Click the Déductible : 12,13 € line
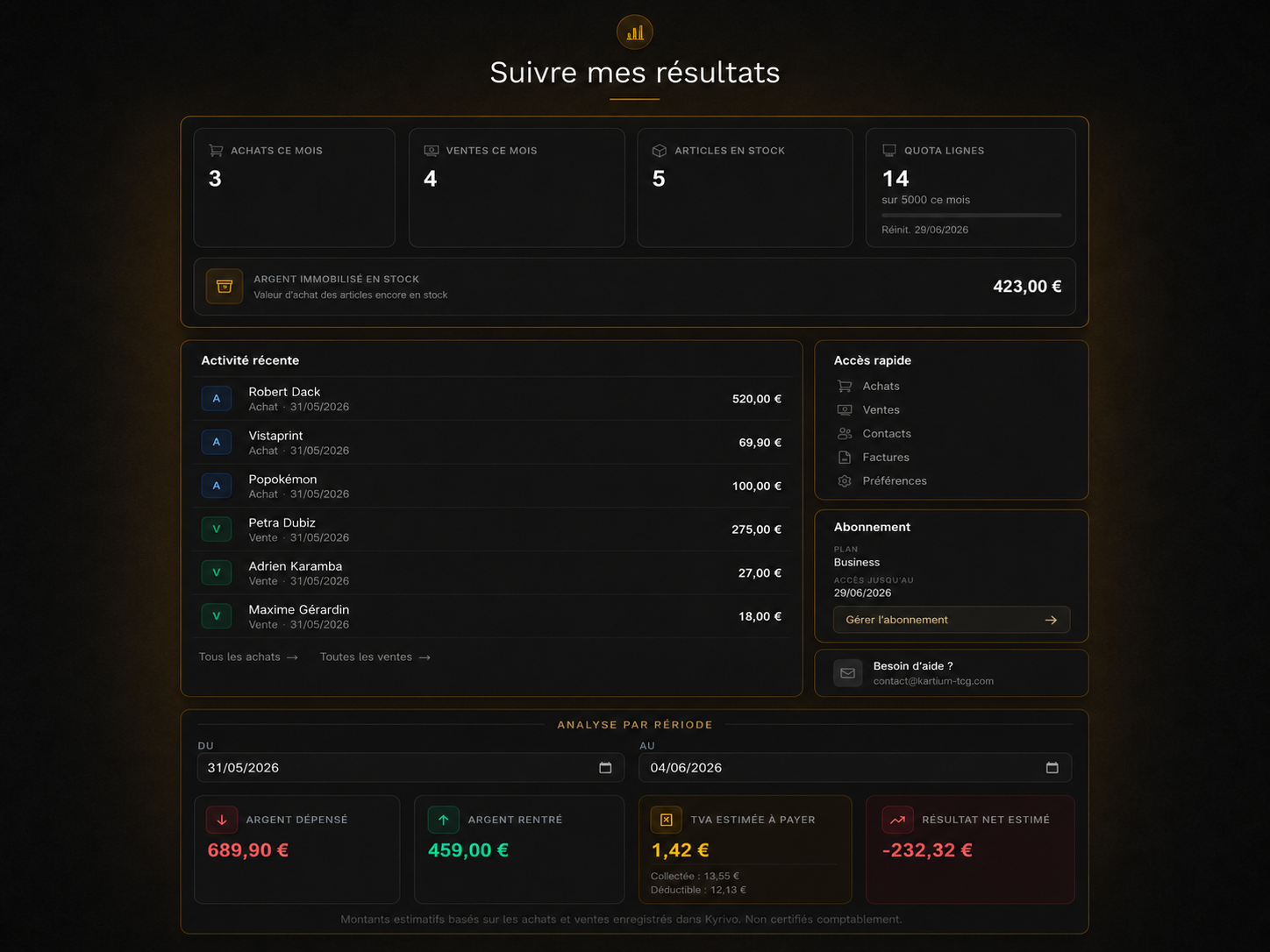Screen dimensions: 1270x952 (698, 890)
